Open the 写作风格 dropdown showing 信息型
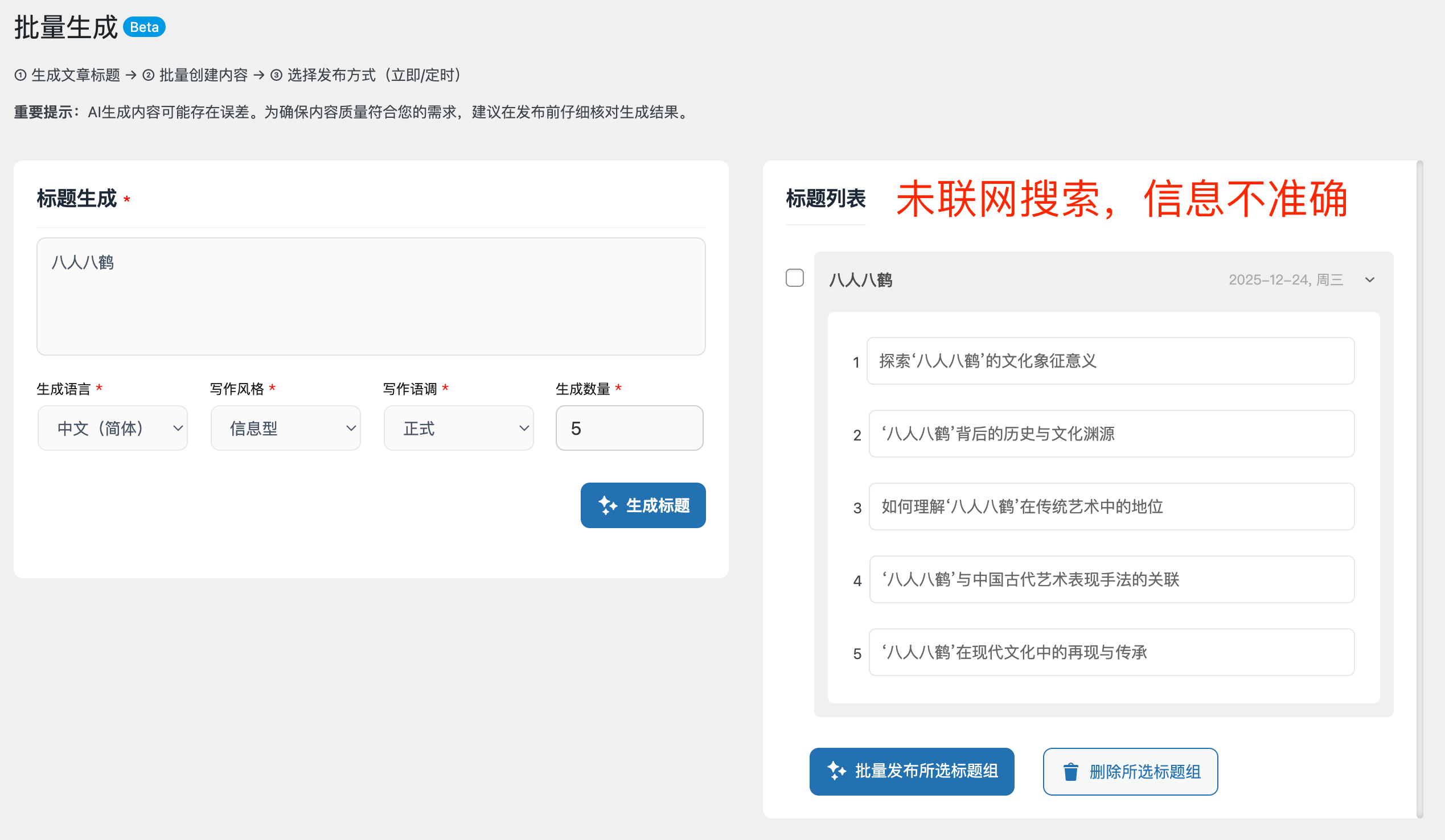The height and width of the screenshot is (840, 1445). 285,428
